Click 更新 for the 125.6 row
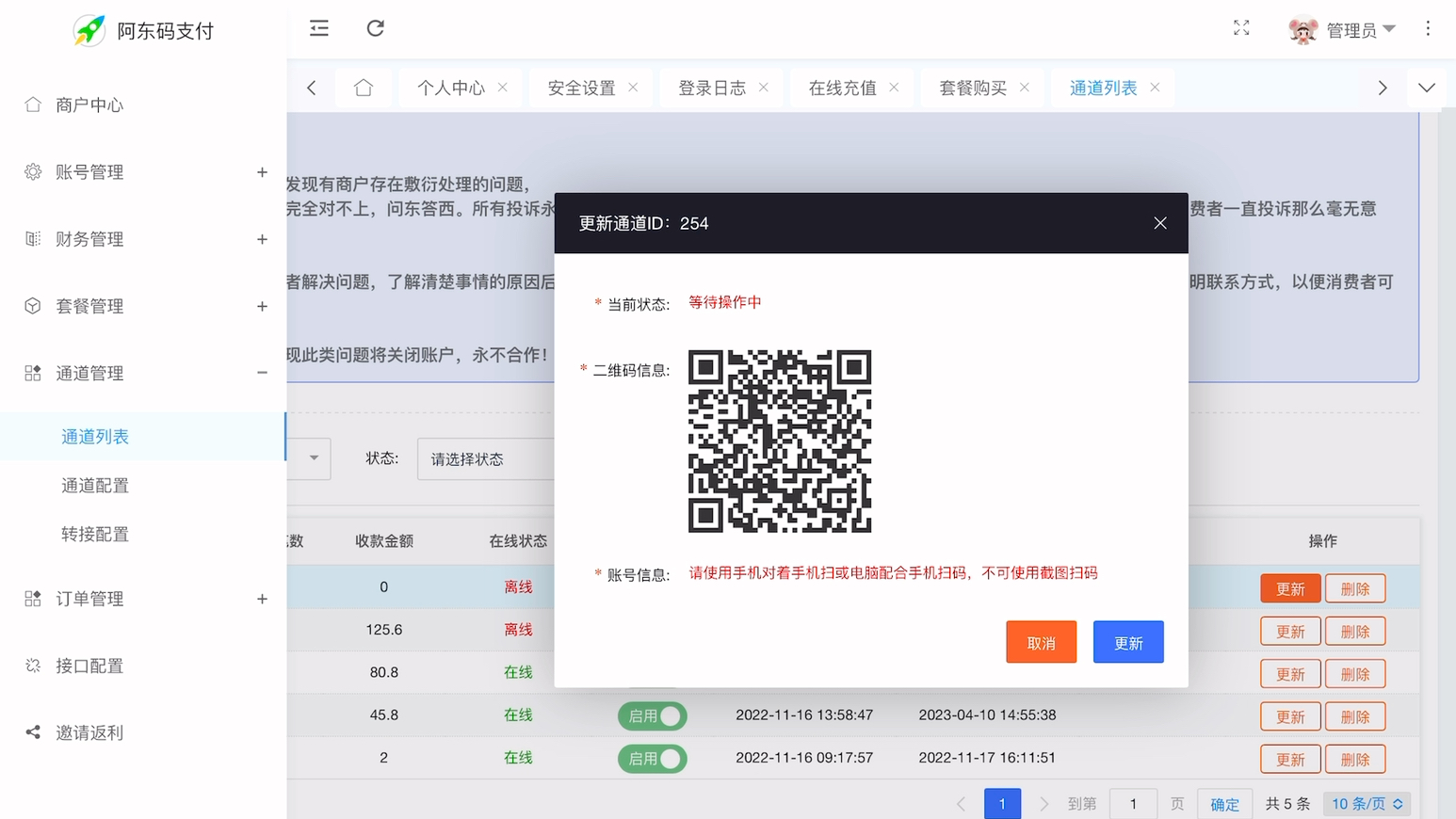Screen dimensions: 1456x819 click(x=1290, y=632)
